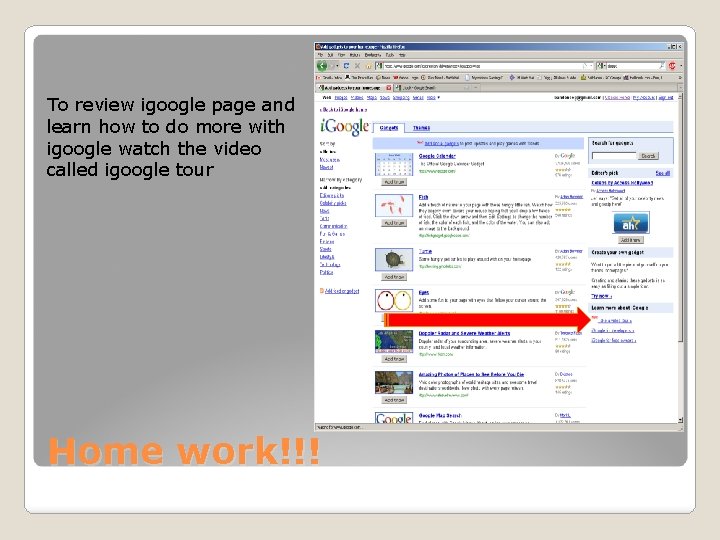This screenshot has width=720, height=540.
Task: Open the History menu
Action: click(x=354, y=55)
